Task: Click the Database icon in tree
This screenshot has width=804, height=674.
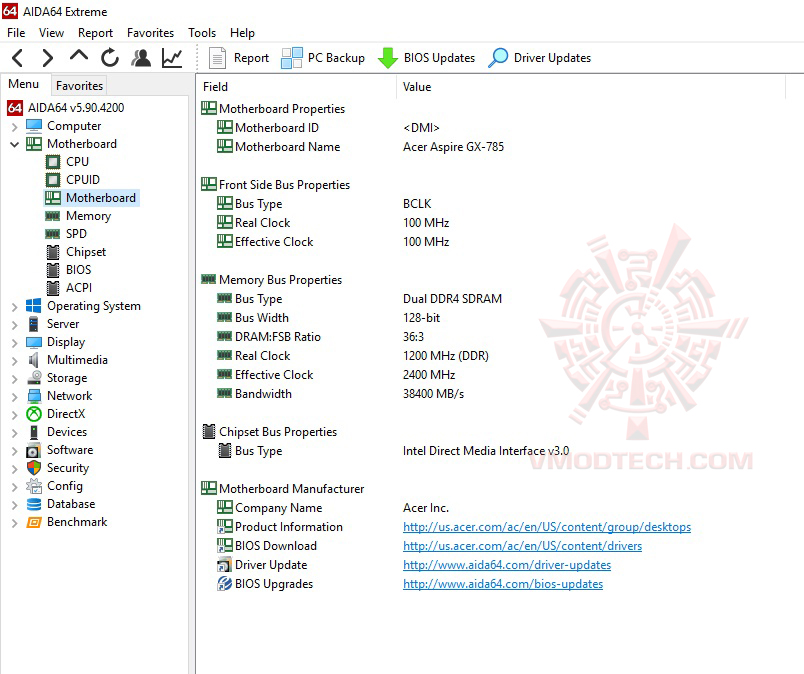Action: [34, 504]
